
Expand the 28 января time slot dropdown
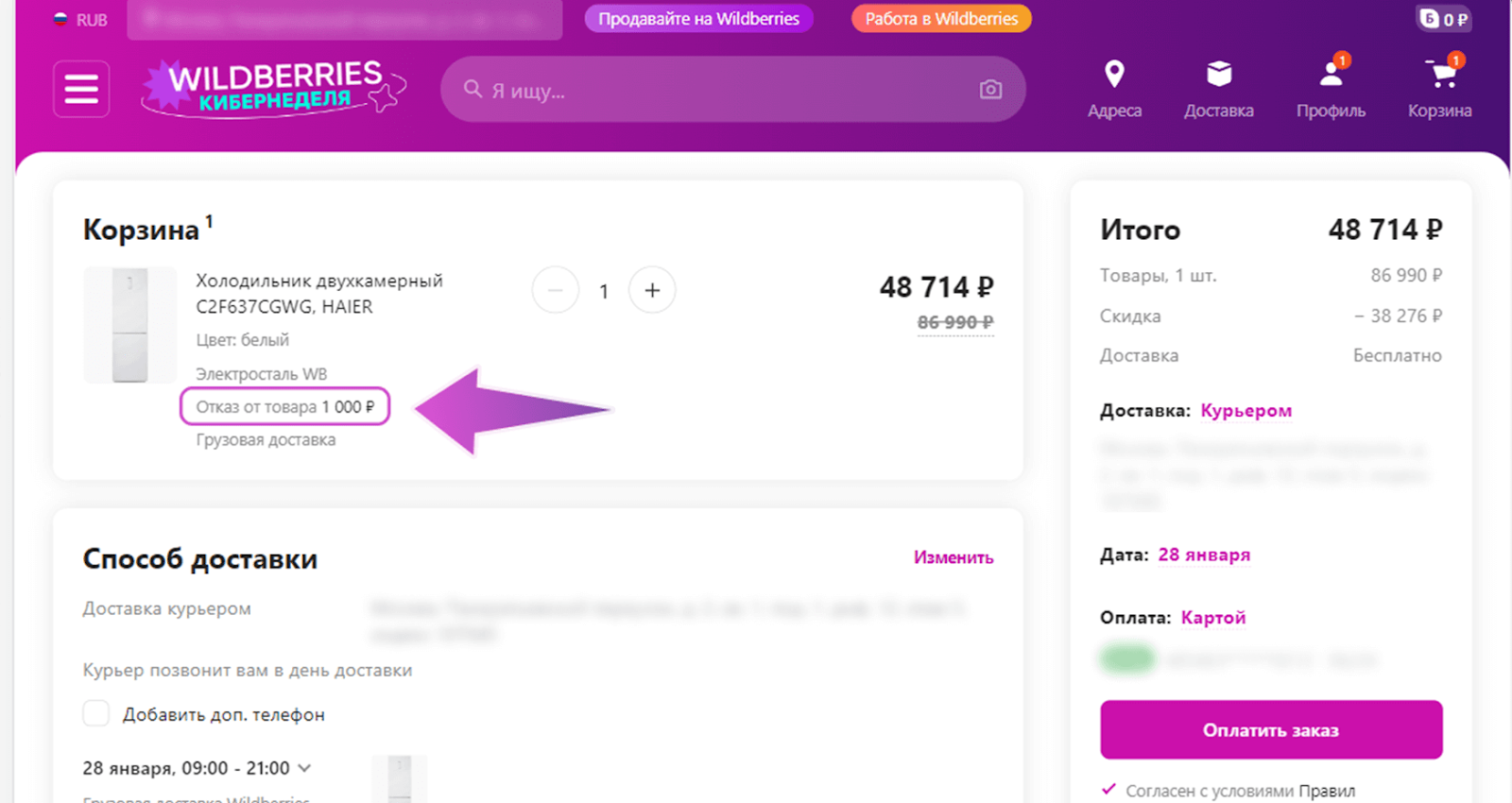click(197, 768)
